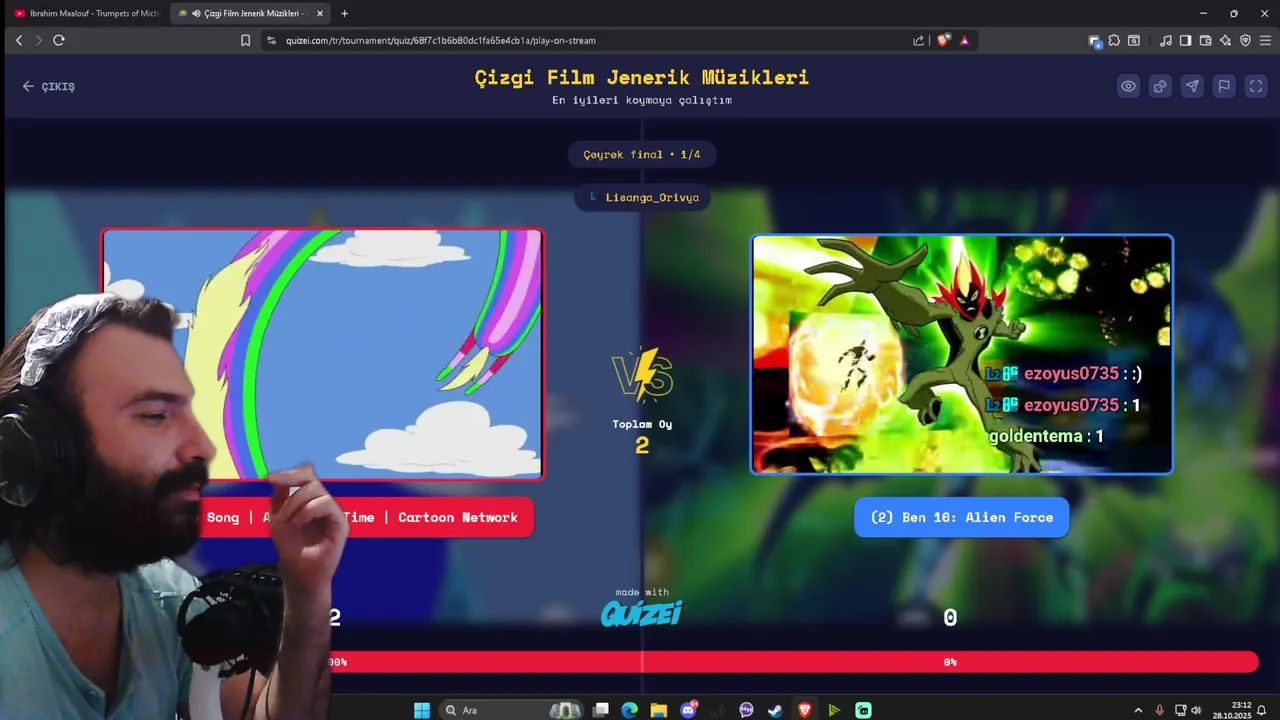Click the Quizei logo
The image size is (1280, 720).
click(641, 613)
